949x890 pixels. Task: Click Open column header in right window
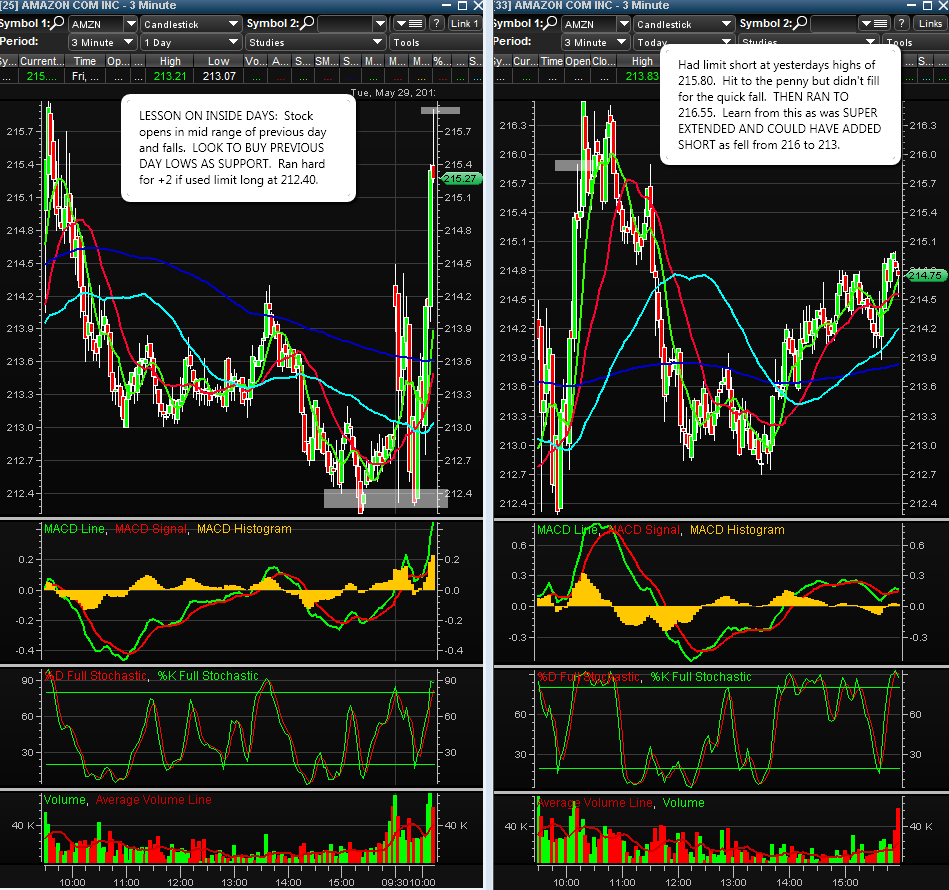tap(577, 61)
